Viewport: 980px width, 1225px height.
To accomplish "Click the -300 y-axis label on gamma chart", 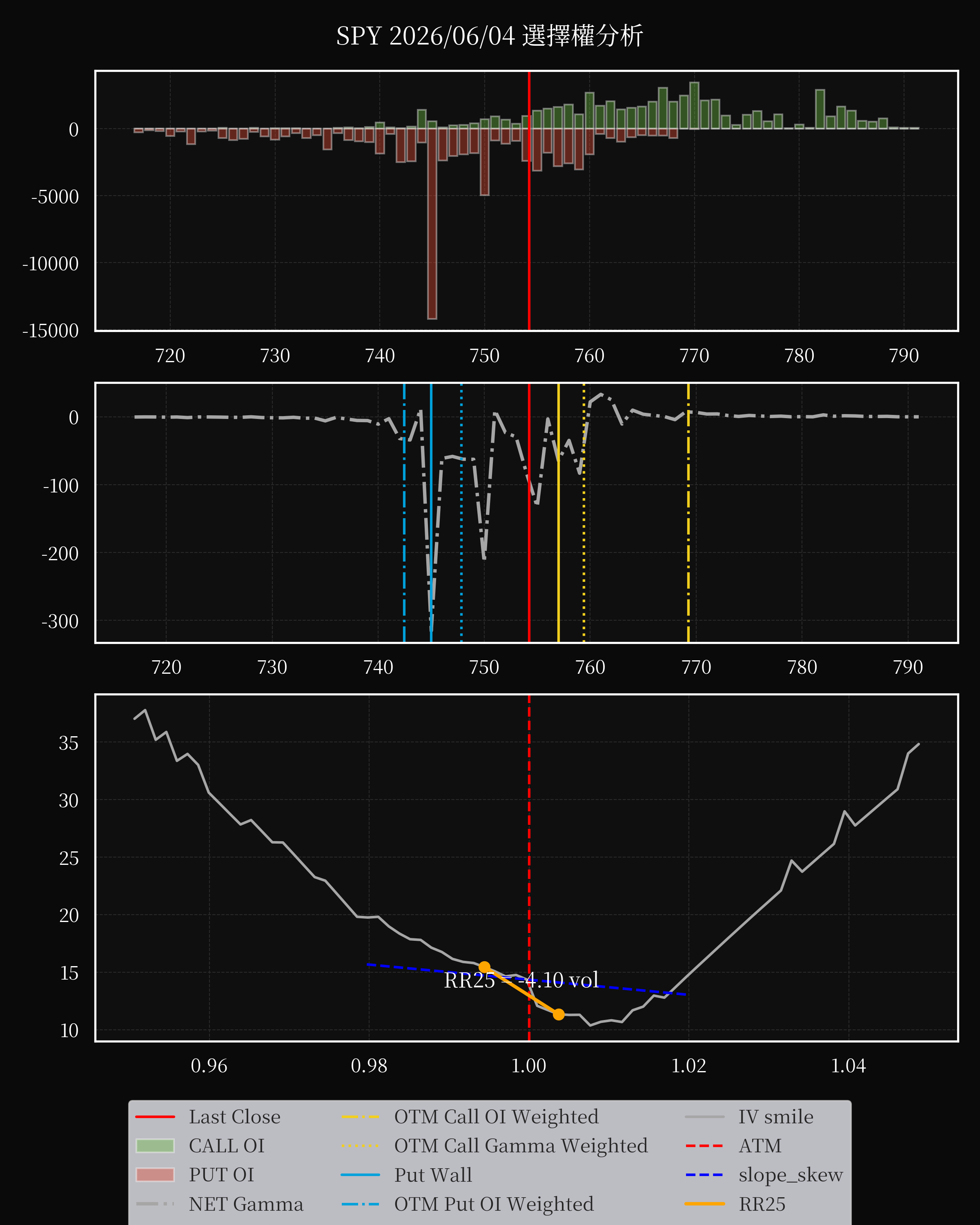I will tap(60, 621).
